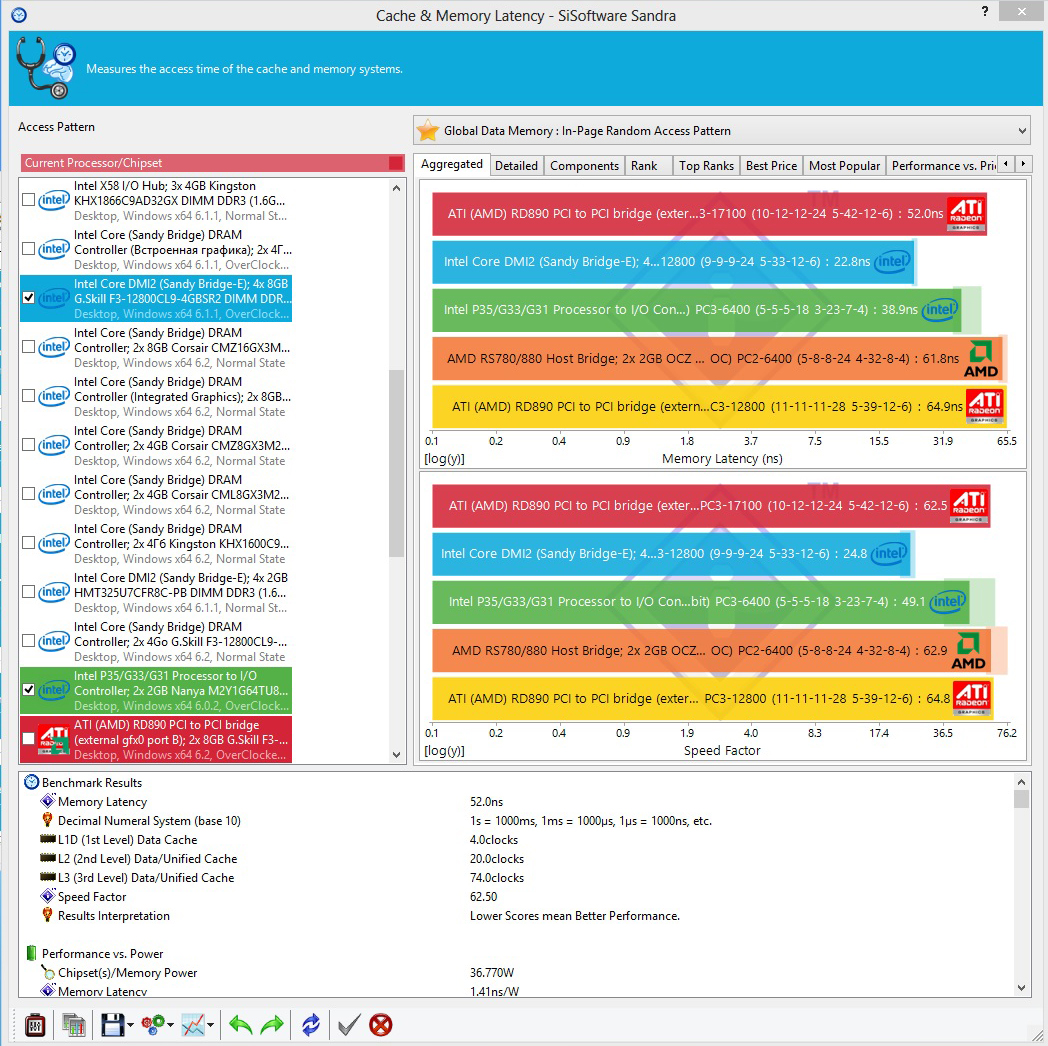Viewport: 1048px width, 1046px height.
Task: Click the blue refresh arrows icon
Action: (311, 1025)
